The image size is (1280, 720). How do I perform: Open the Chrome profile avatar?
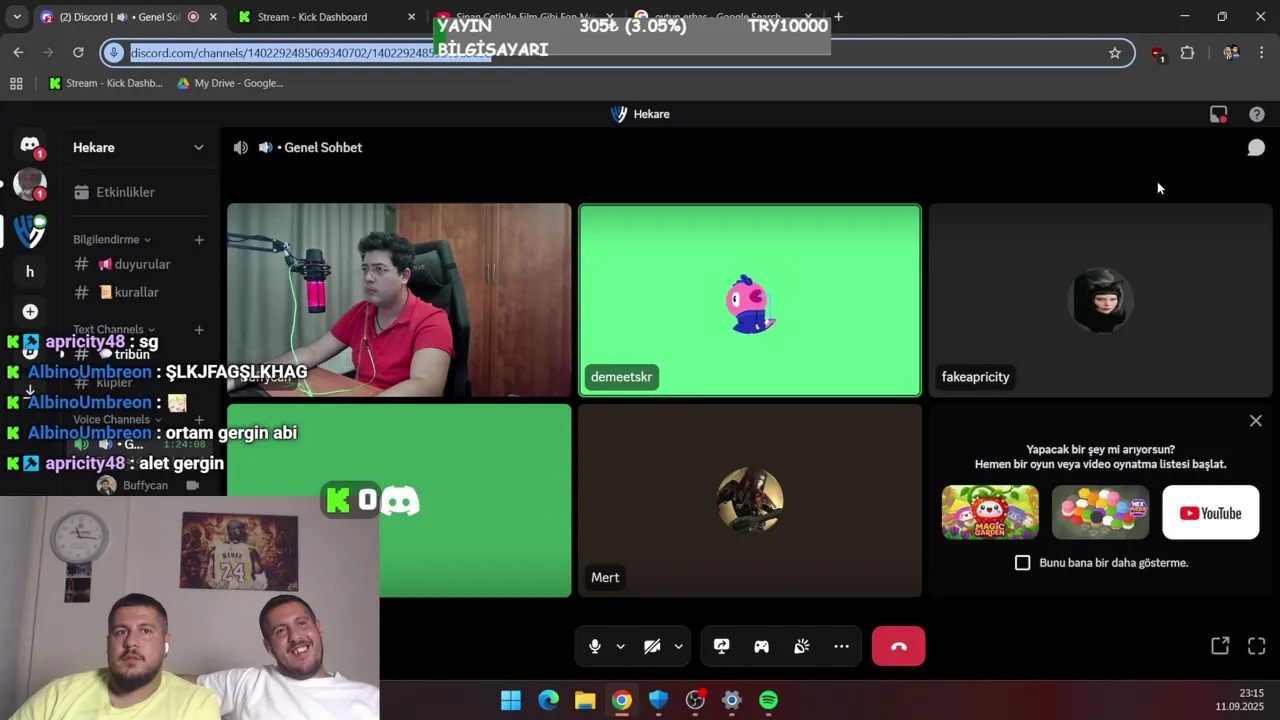pos(1230,53)
